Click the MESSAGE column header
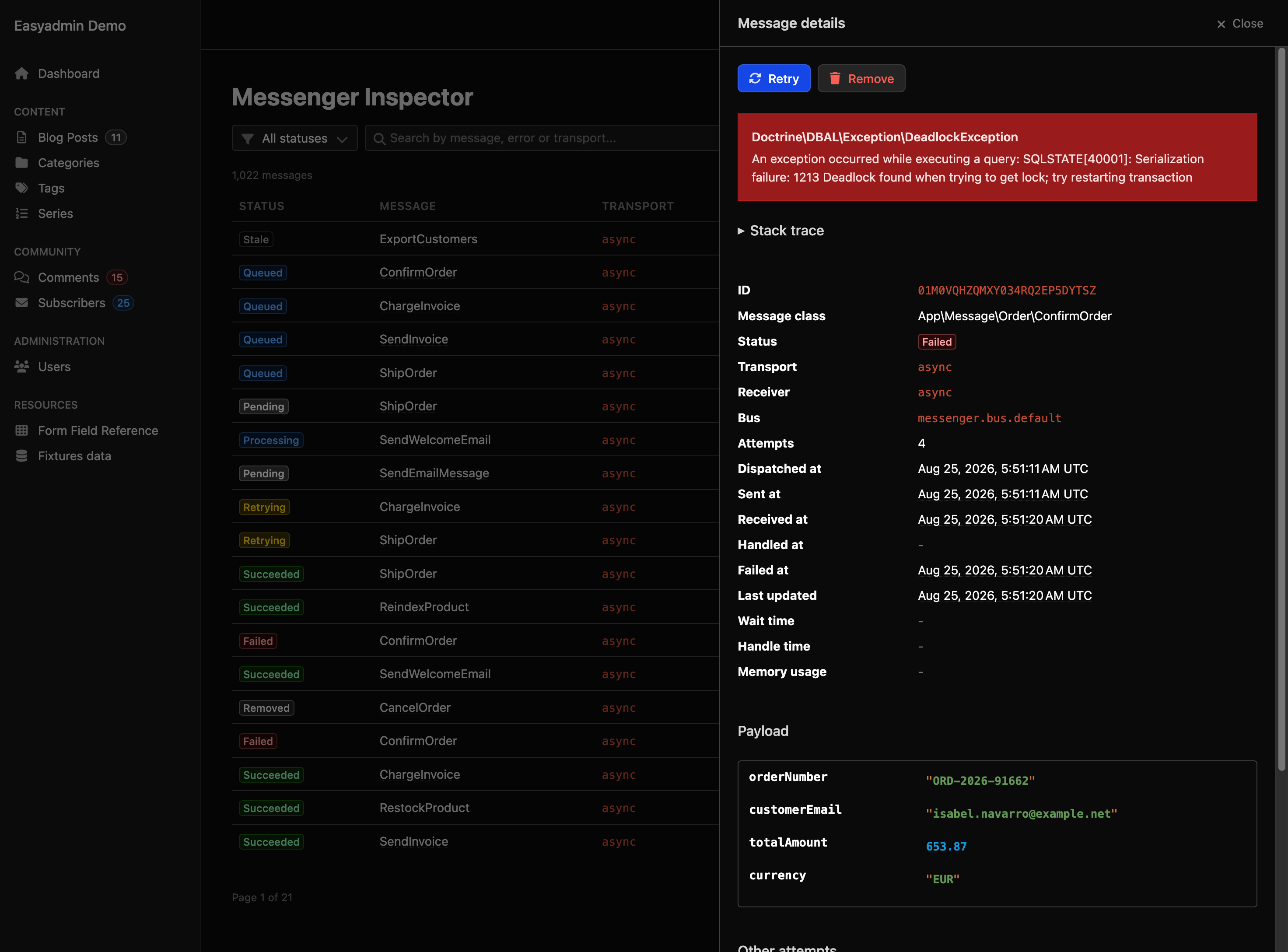The width and height of the screenshot is (1288, 952). pos(407,206)
